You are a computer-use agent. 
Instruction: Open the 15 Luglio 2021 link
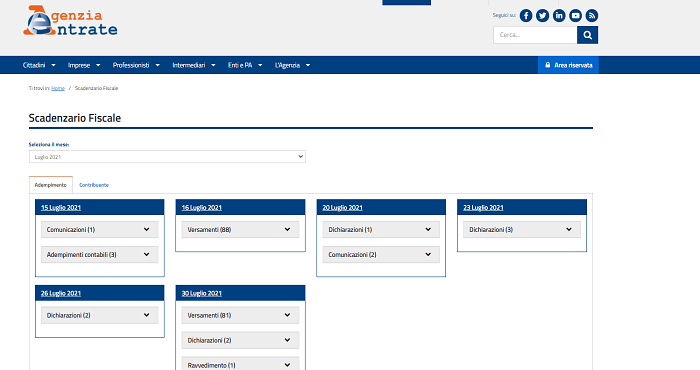point(61,208)
